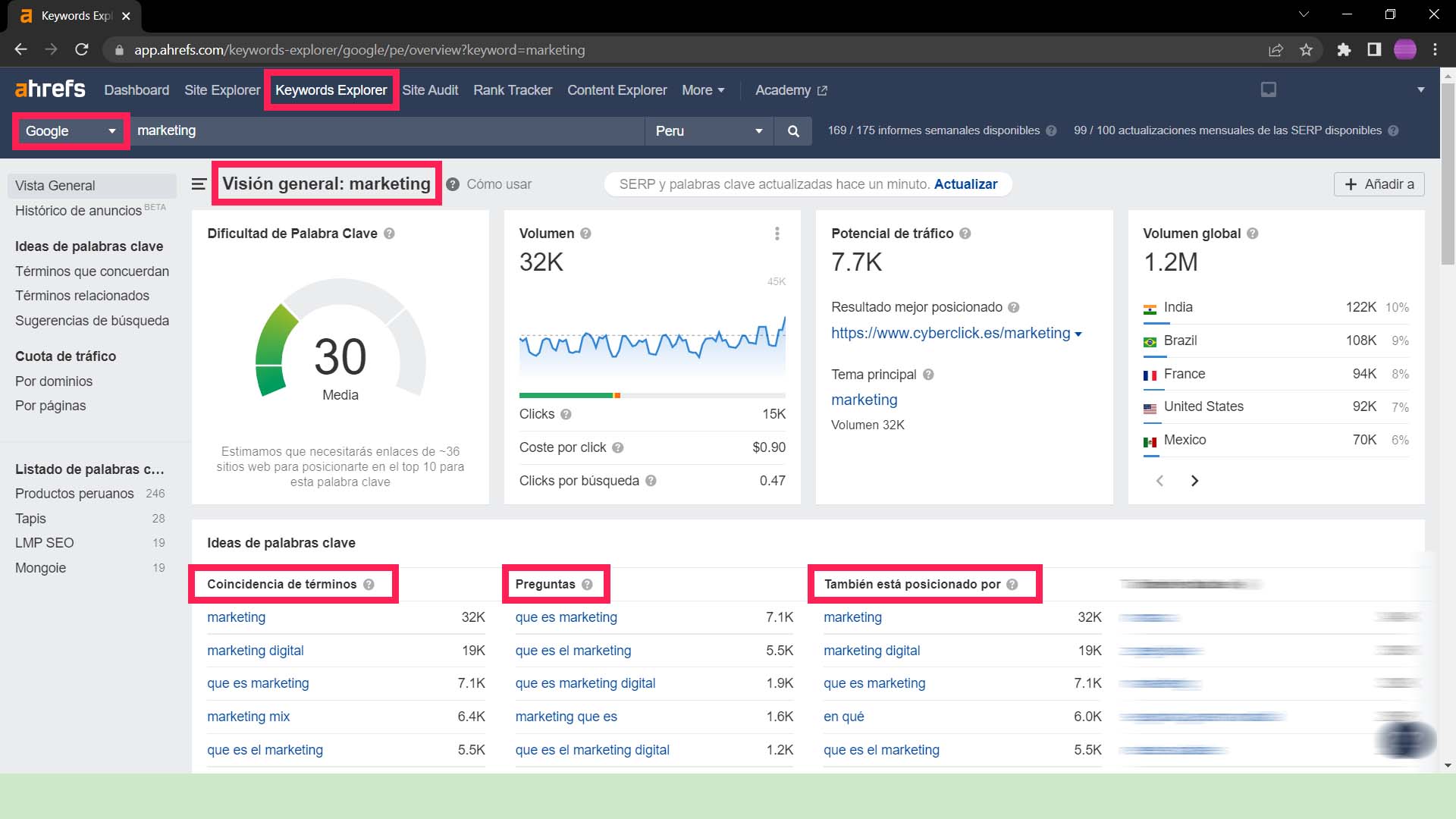Click the Ahrefs logo
This screenshot has height=819, width=1456.
point(50,89)
